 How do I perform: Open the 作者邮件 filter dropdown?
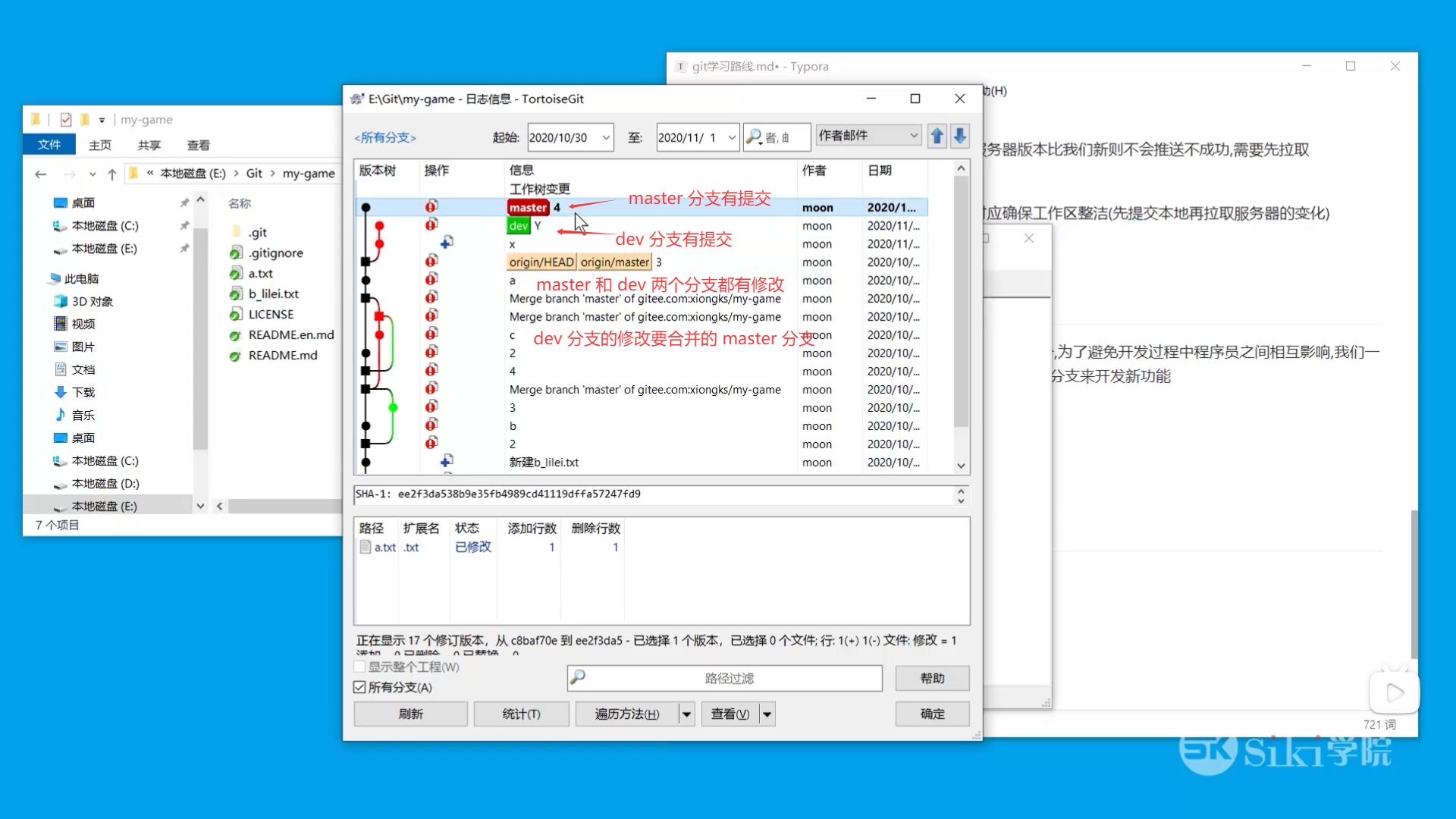point(914,136)
